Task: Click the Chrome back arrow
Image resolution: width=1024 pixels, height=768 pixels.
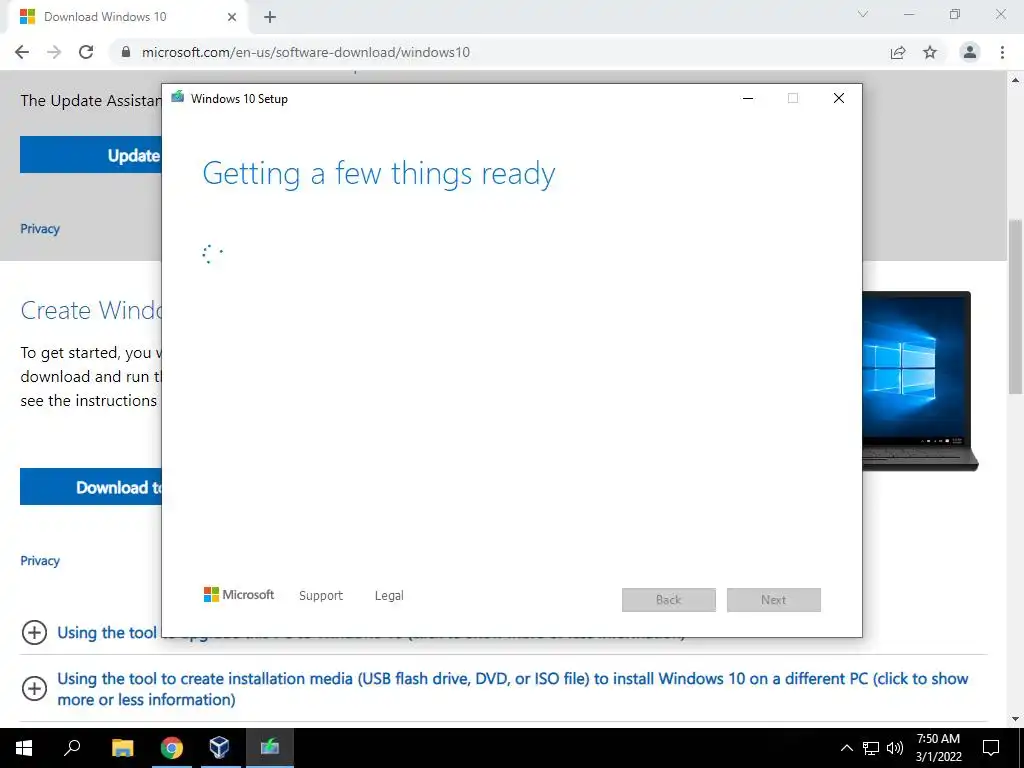Action: click(x=22, y=52)
